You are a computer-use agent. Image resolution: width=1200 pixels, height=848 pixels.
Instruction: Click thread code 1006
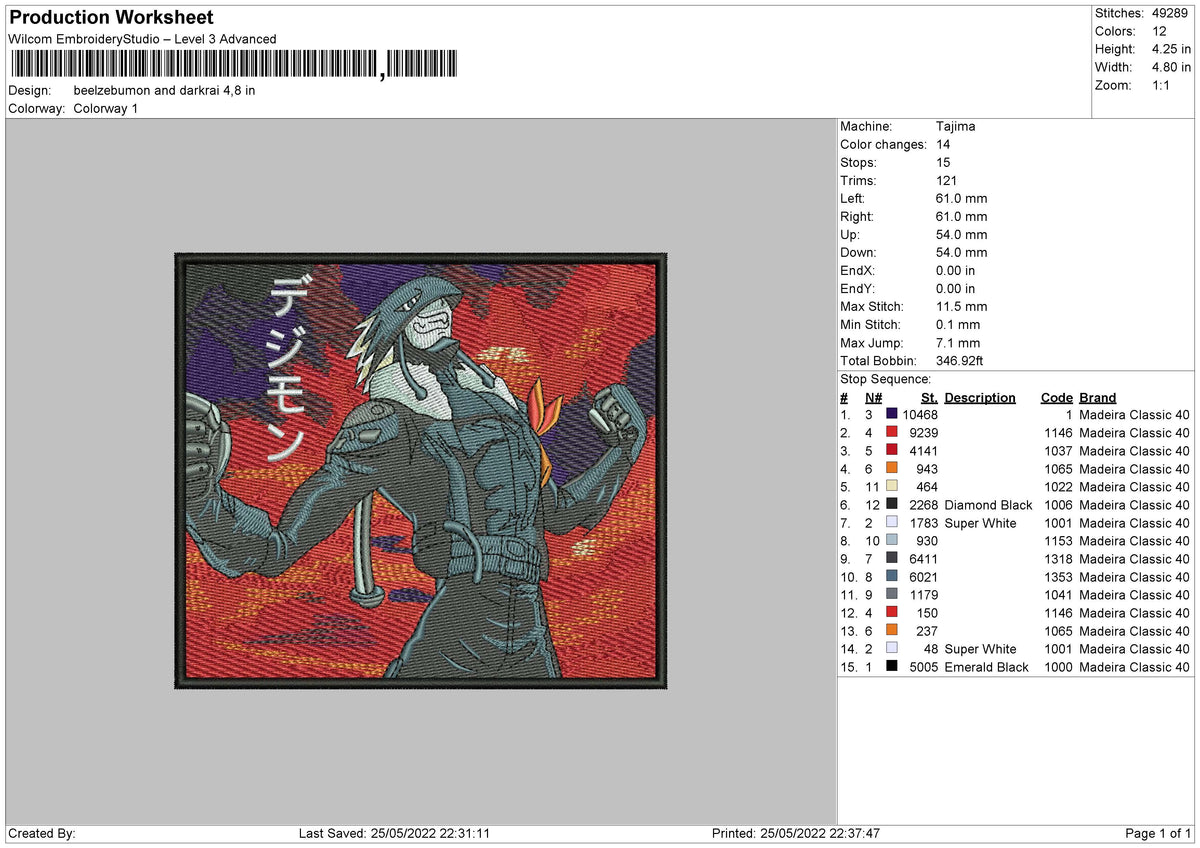click(x=1056, y=504)
